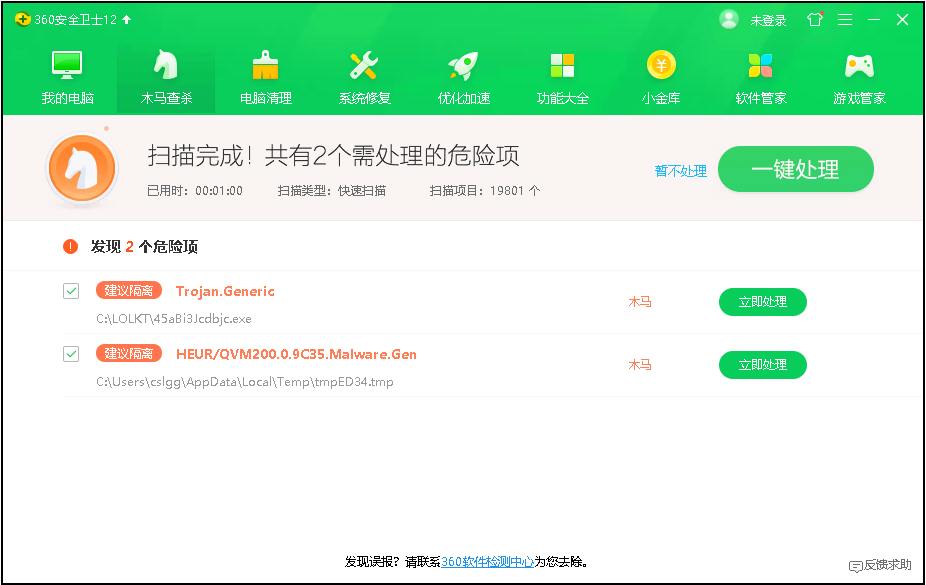Screen dimensions: 926x585
Task: Click the horse scan logo icon
Action: (x=81, y=168)
